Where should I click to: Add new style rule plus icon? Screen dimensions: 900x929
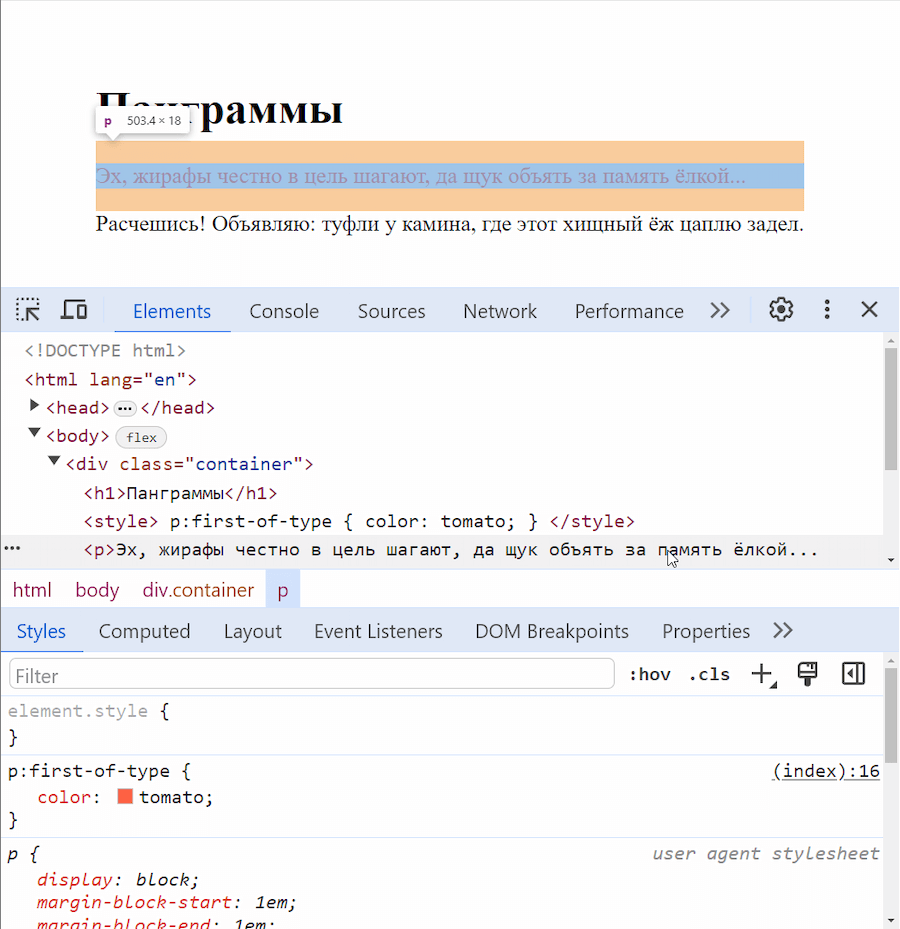(763, 675)
